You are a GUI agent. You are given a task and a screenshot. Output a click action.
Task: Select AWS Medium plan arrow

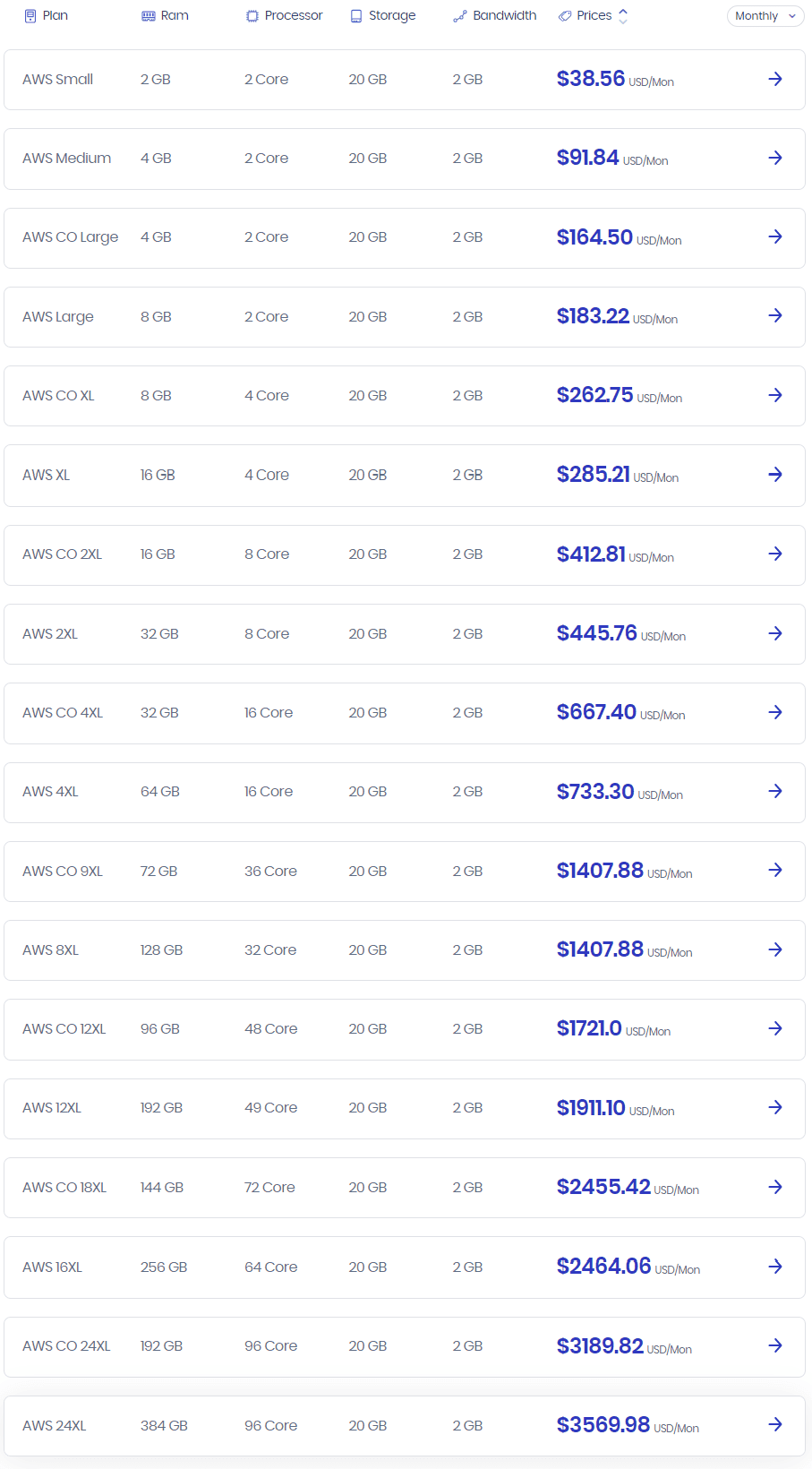click(x=775, y=158)
